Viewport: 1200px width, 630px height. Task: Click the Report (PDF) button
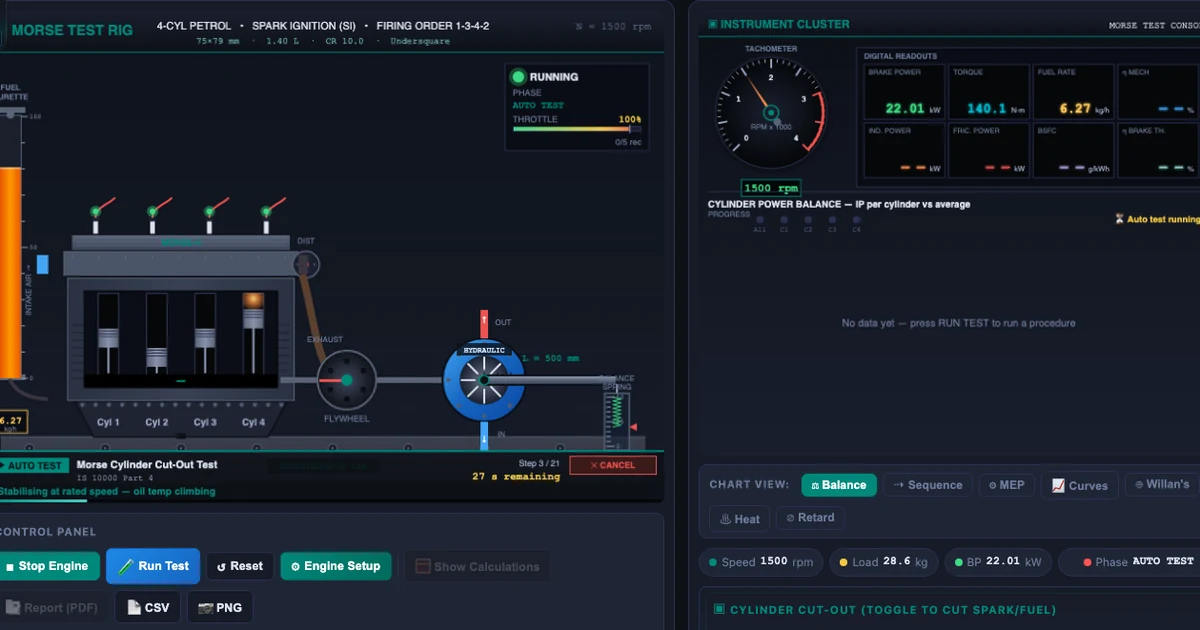coord(52,607)
